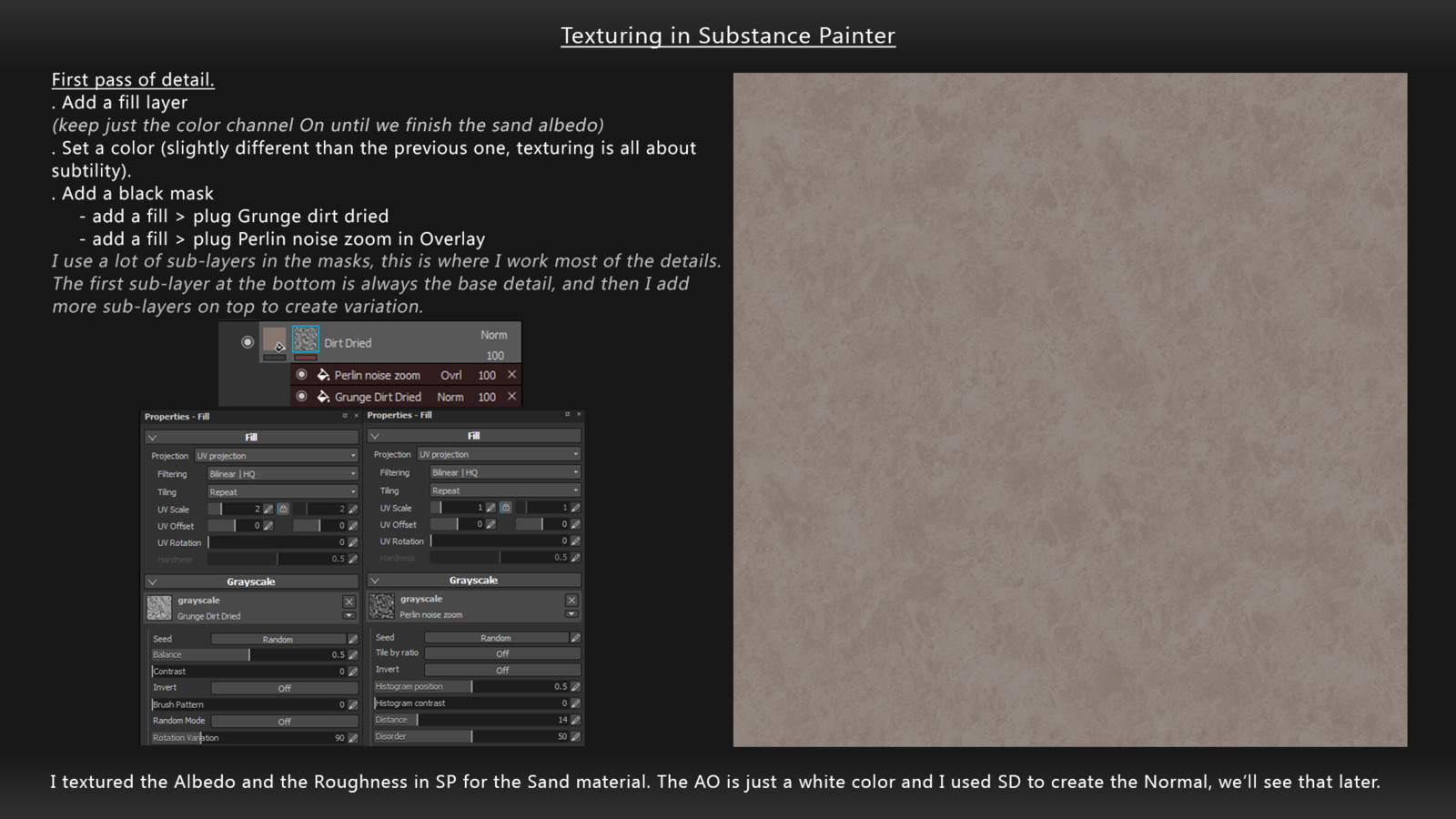Click the UV Offset first edit pencil, right panel
1456x819 pixels.
pyautogui.click(x=490, y=523)
